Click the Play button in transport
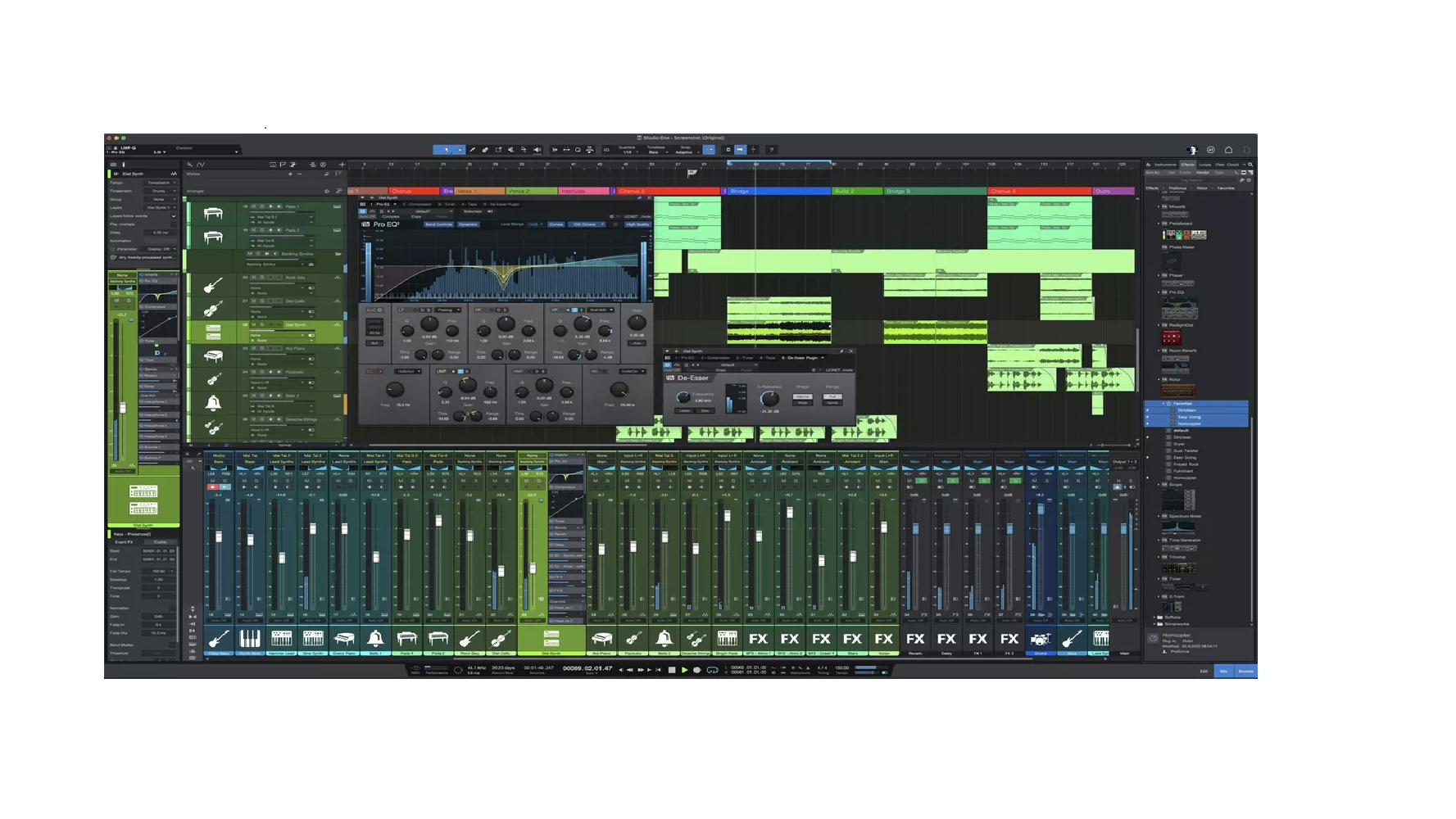The image size is (1456, 819). pos(684,670)
